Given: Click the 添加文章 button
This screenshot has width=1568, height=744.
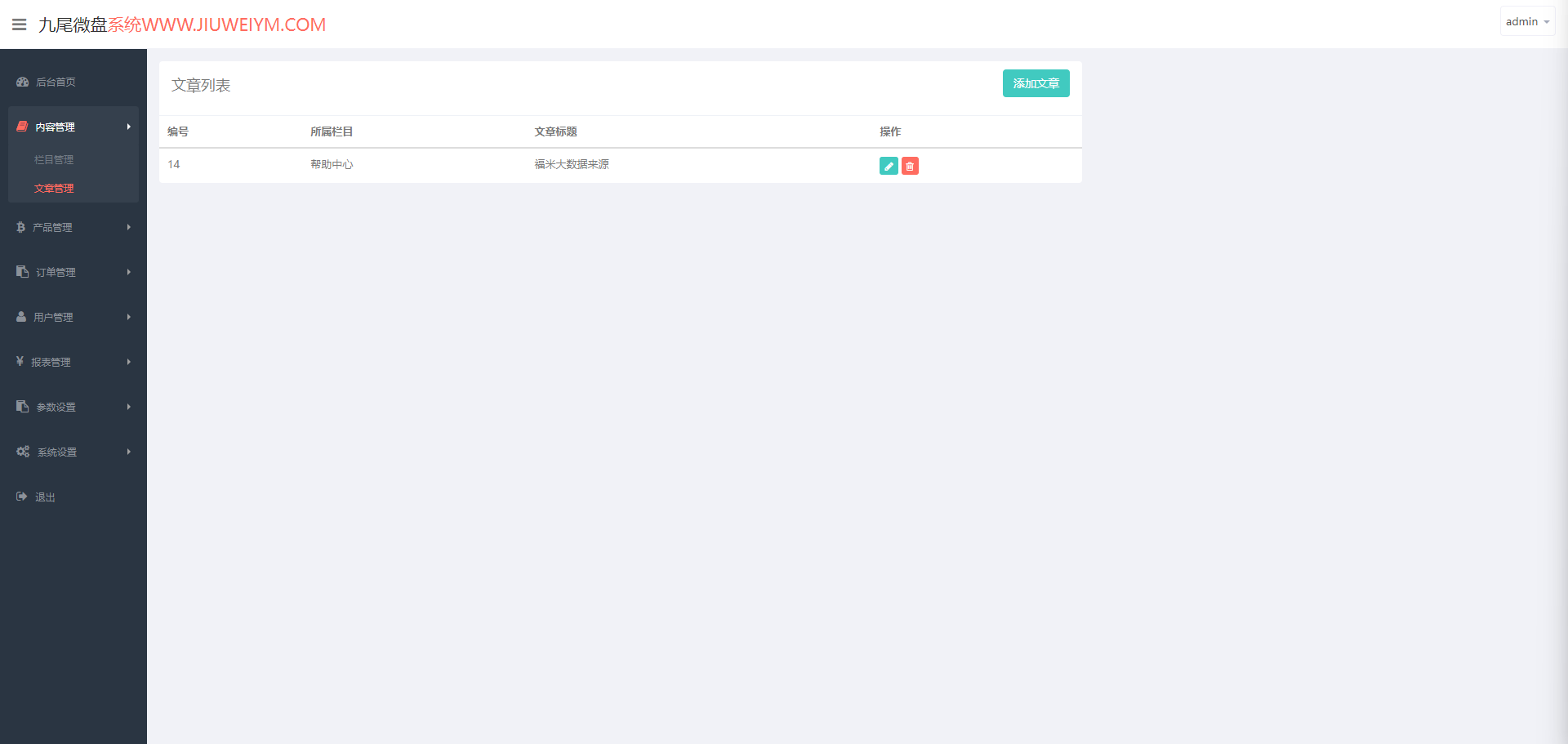Looking at the screenshot, I should [x=1036, y=83].
